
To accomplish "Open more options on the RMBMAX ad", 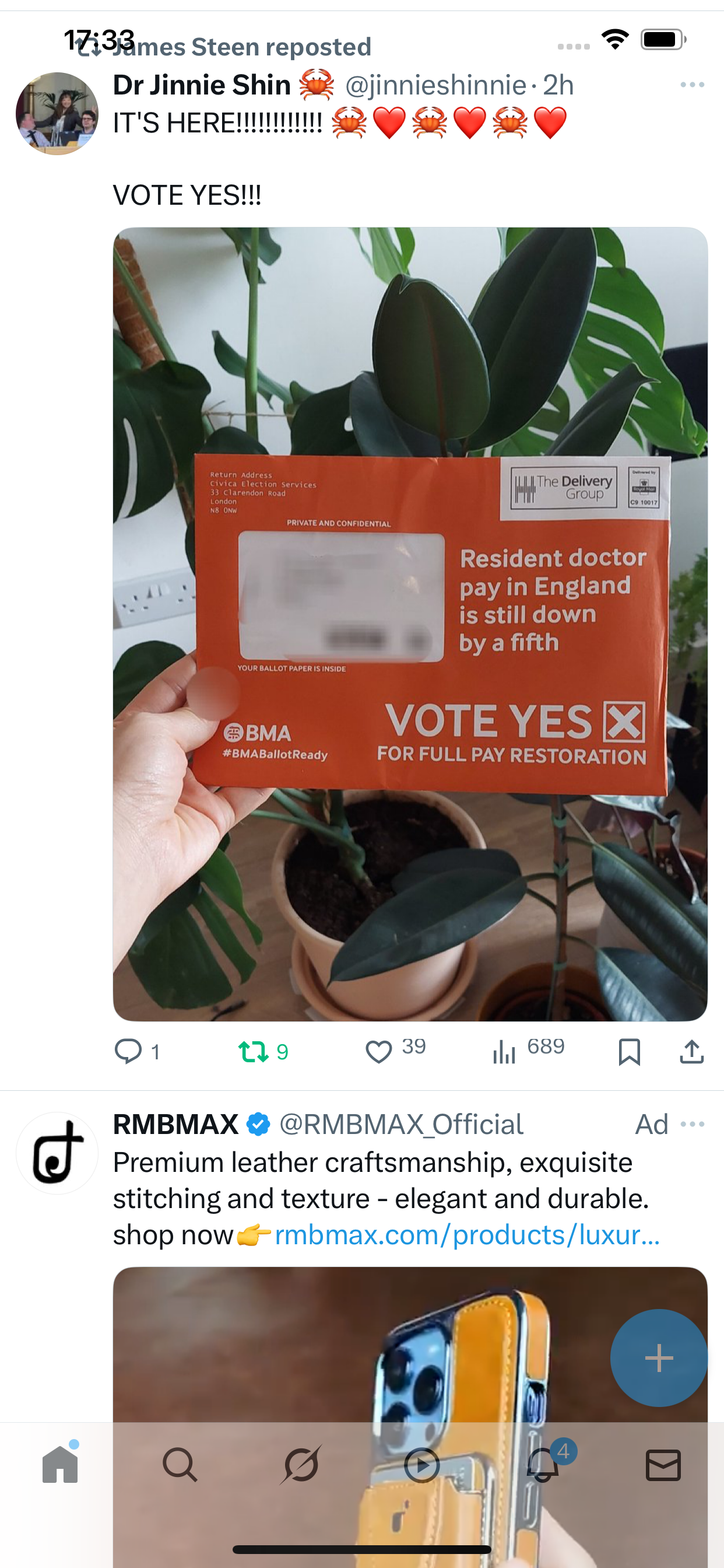I will (693, 1123).
